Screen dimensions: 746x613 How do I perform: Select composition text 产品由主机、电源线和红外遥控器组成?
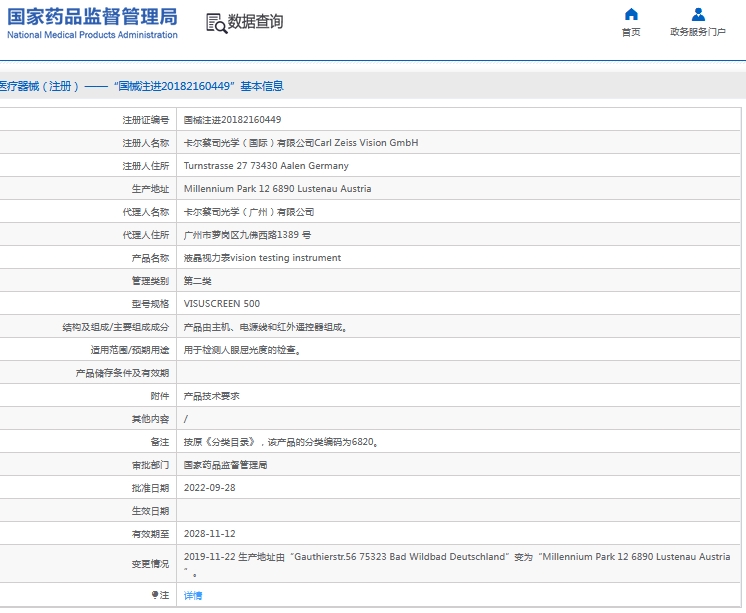pyautogui.click(x=265, y=327)
